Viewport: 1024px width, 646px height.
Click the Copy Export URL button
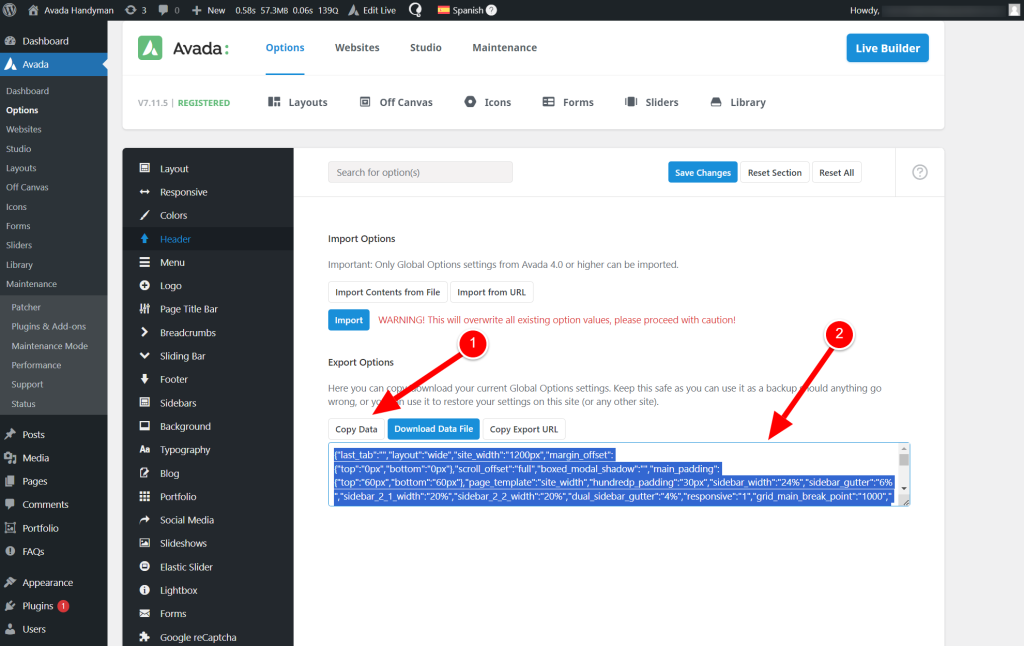point(524,429)
